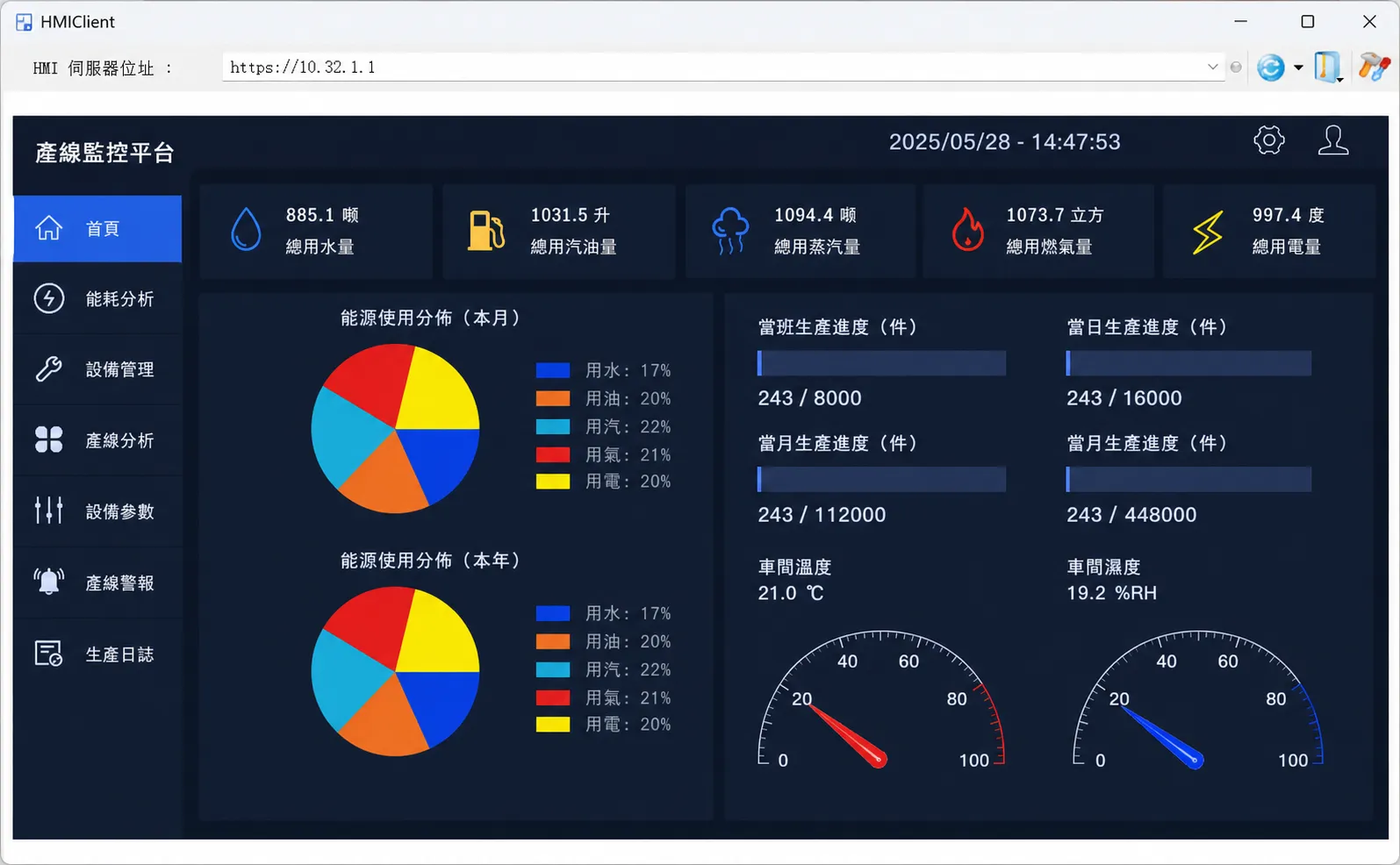Go to 首頁 home page
The height and width of the screenshot is (865, 1400).
(97, 229)
